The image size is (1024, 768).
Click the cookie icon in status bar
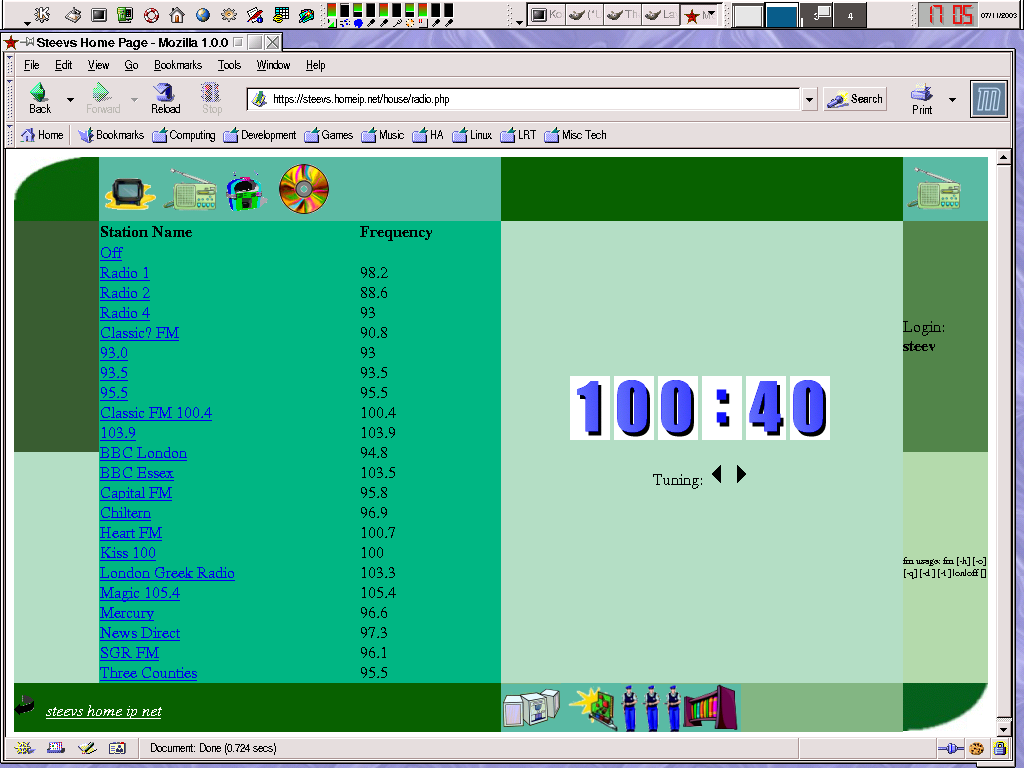(x=976, y=748)
